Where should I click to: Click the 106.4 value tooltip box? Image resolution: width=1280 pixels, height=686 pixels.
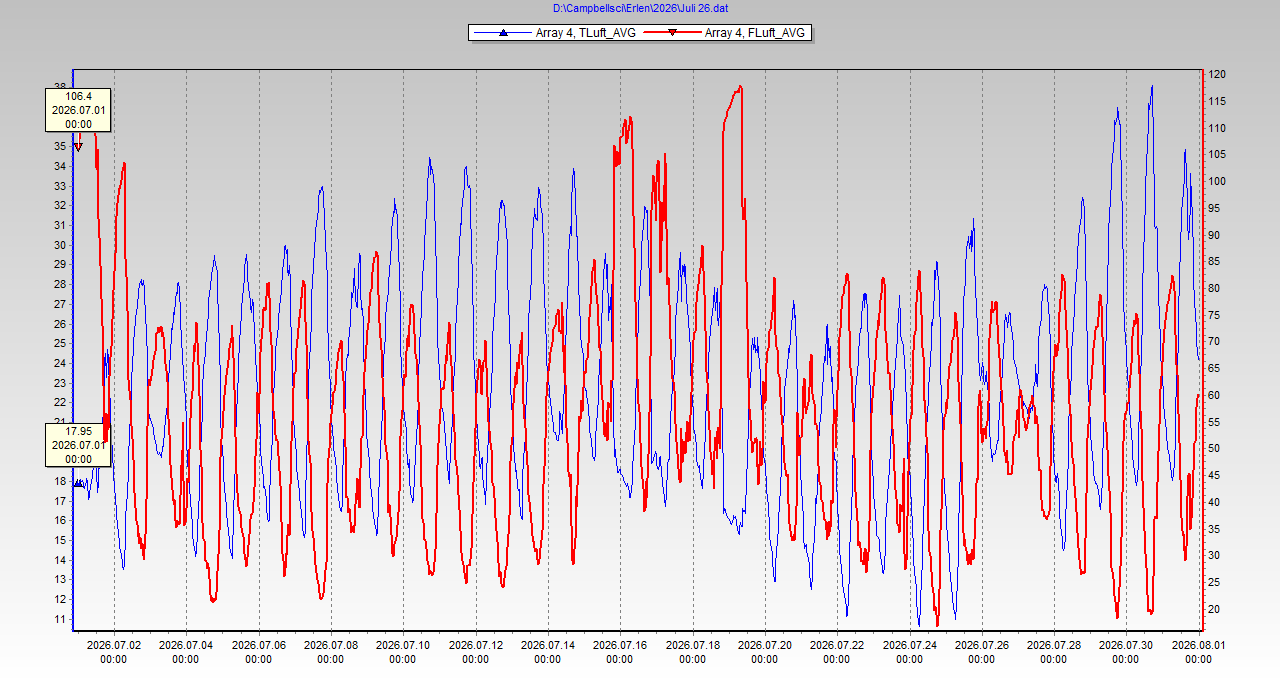tap(78, 110)
